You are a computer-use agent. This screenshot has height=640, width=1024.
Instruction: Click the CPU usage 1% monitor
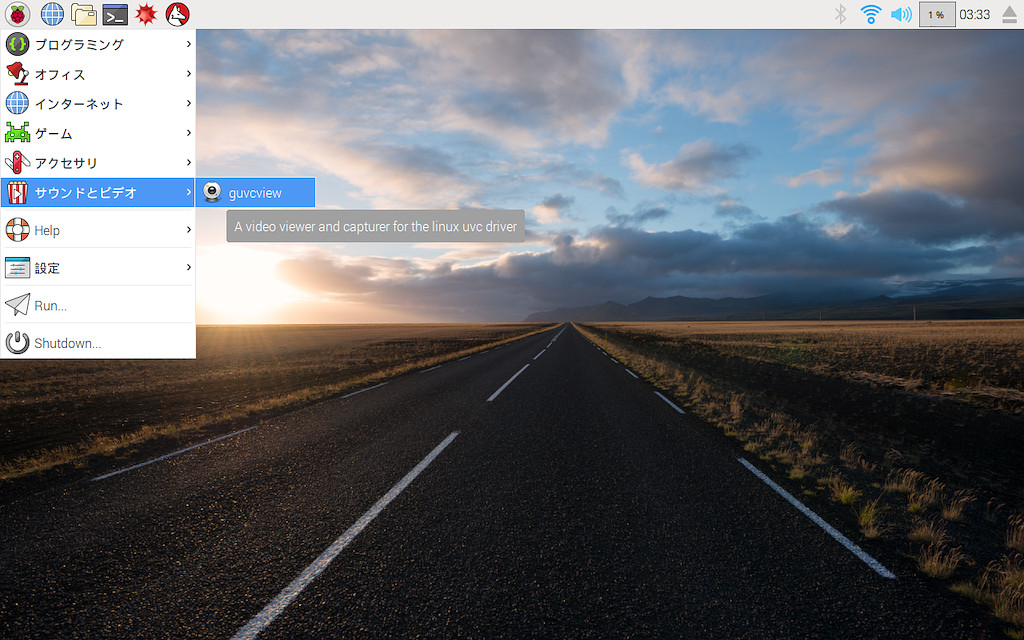[x=936, y=14]
